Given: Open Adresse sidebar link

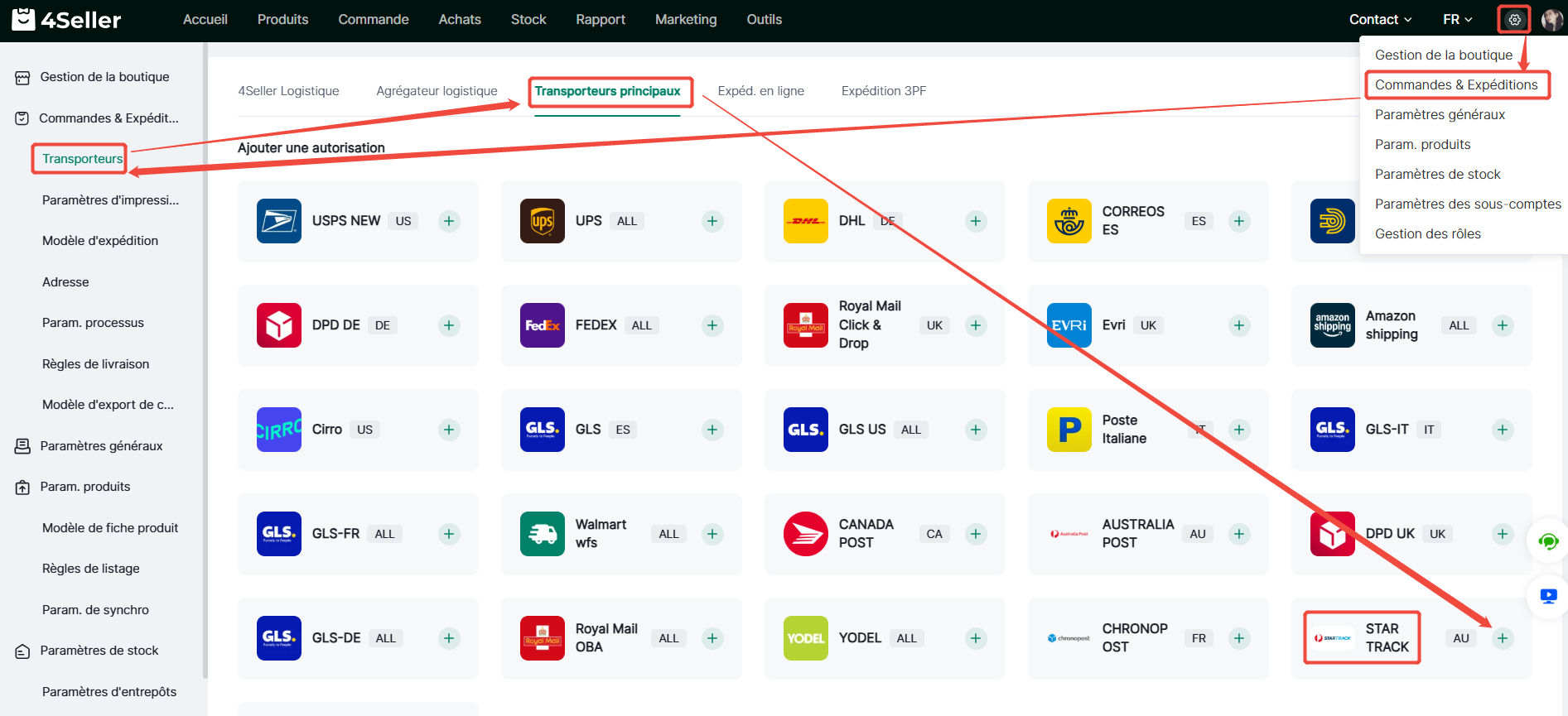Looking at the screenshot, I should 65,282.
